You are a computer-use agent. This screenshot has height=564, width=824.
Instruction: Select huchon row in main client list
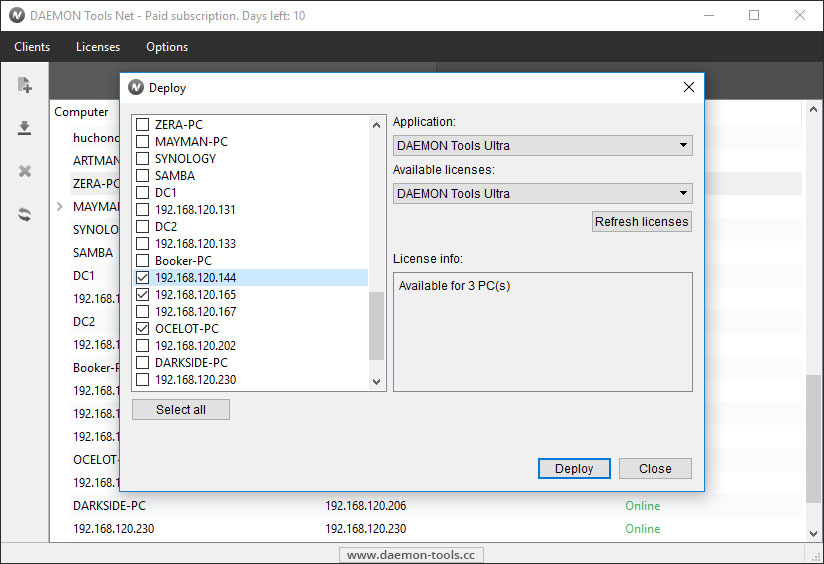pyautogui.click(x=96, y=138)
